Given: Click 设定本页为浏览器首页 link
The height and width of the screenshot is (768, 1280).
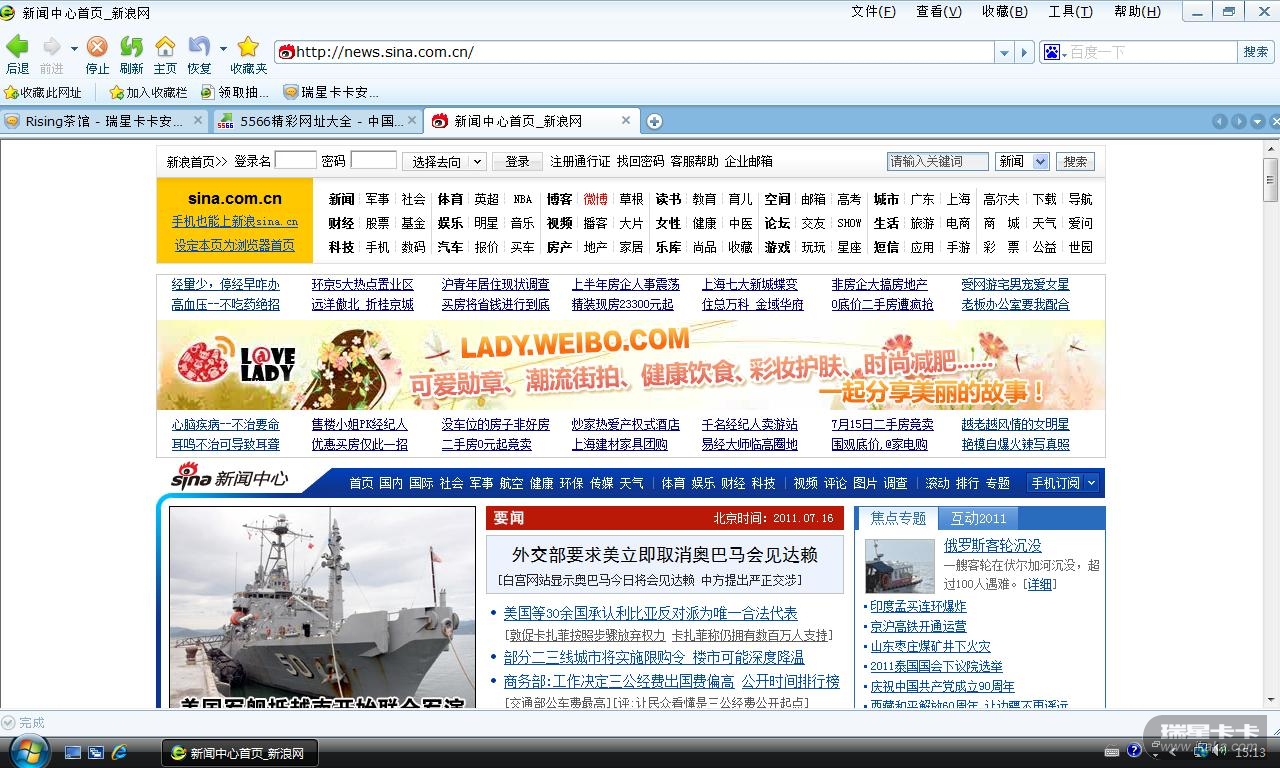Looking at the screenshot, I should (x=235, y=245).
